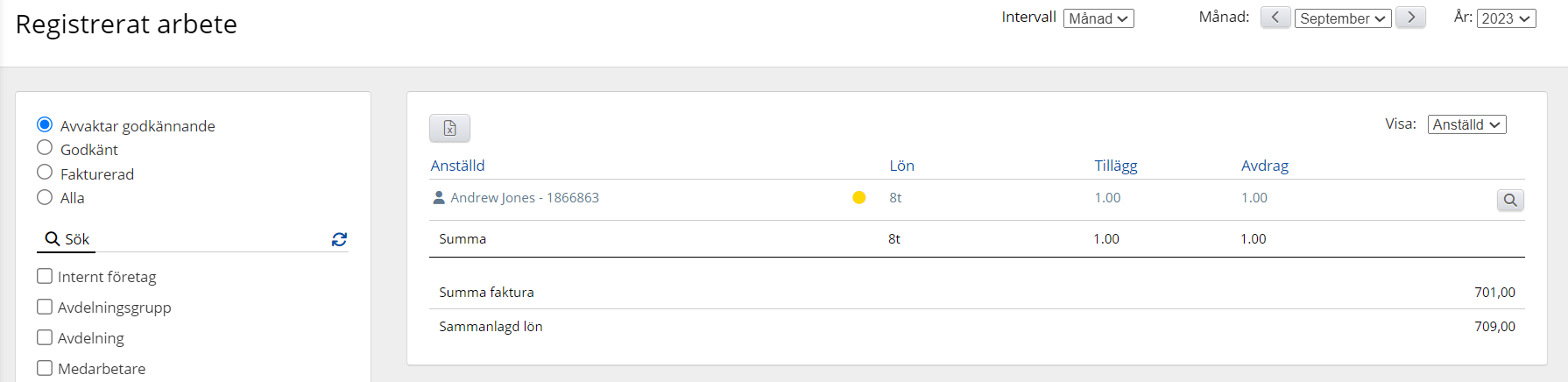Expand the 2023 year dropdown

pyautogui.click(x=1507, y=18)
